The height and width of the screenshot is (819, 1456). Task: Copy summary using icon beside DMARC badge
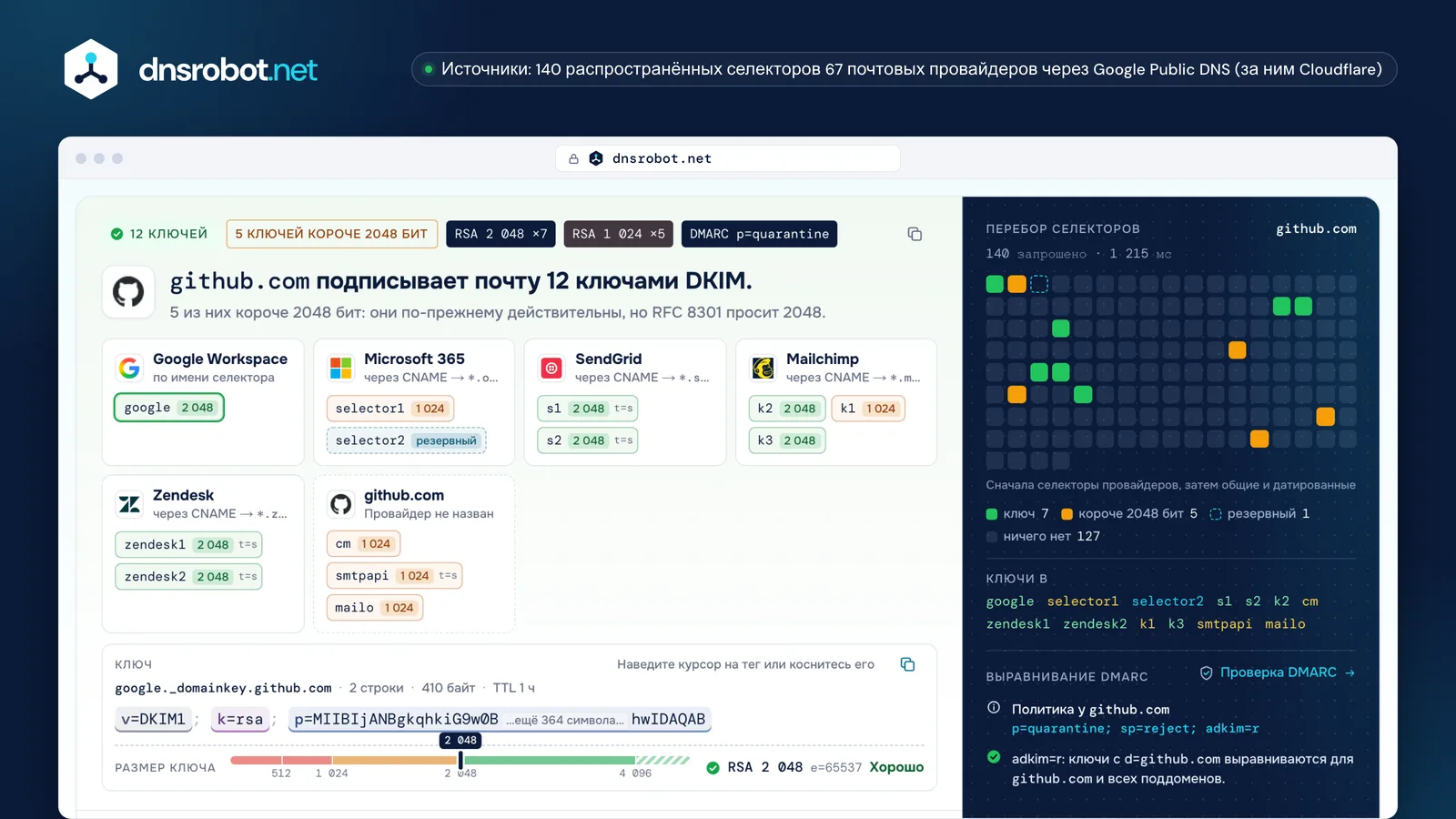coord(915,234)
